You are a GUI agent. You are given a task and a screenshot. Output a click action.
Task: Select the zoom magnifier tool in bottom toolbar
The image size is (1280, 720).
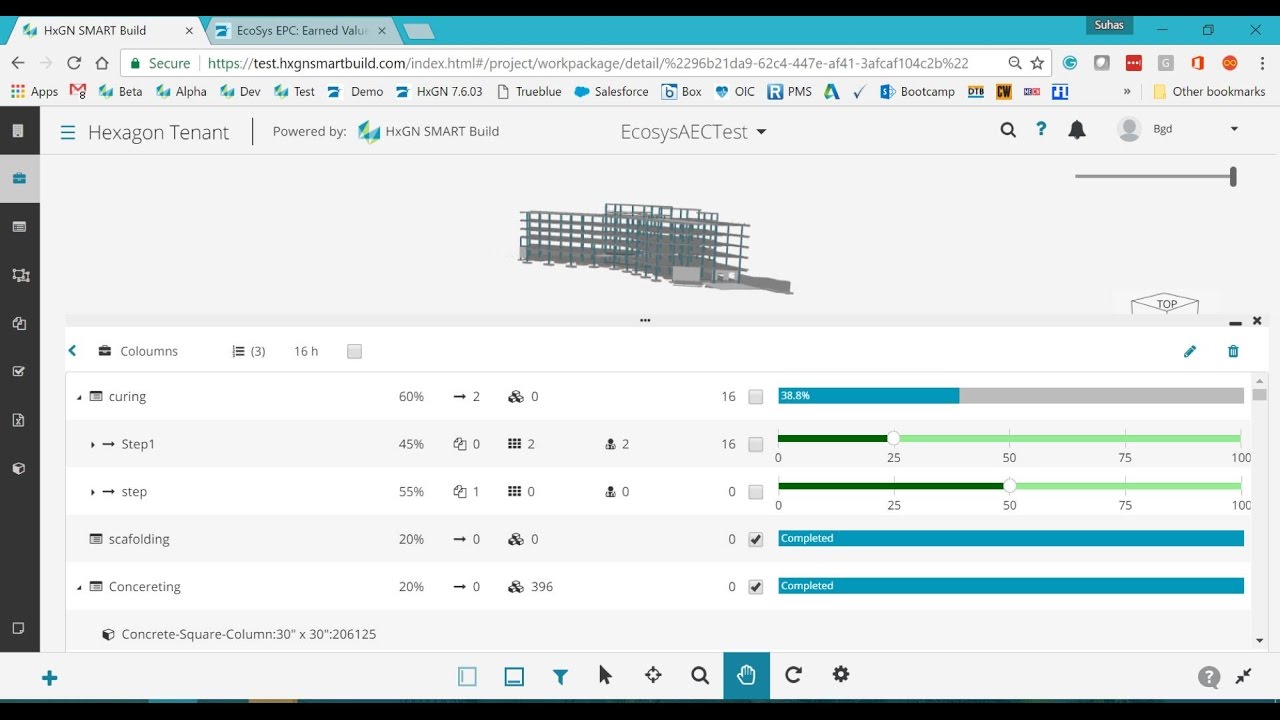[700, 676]
